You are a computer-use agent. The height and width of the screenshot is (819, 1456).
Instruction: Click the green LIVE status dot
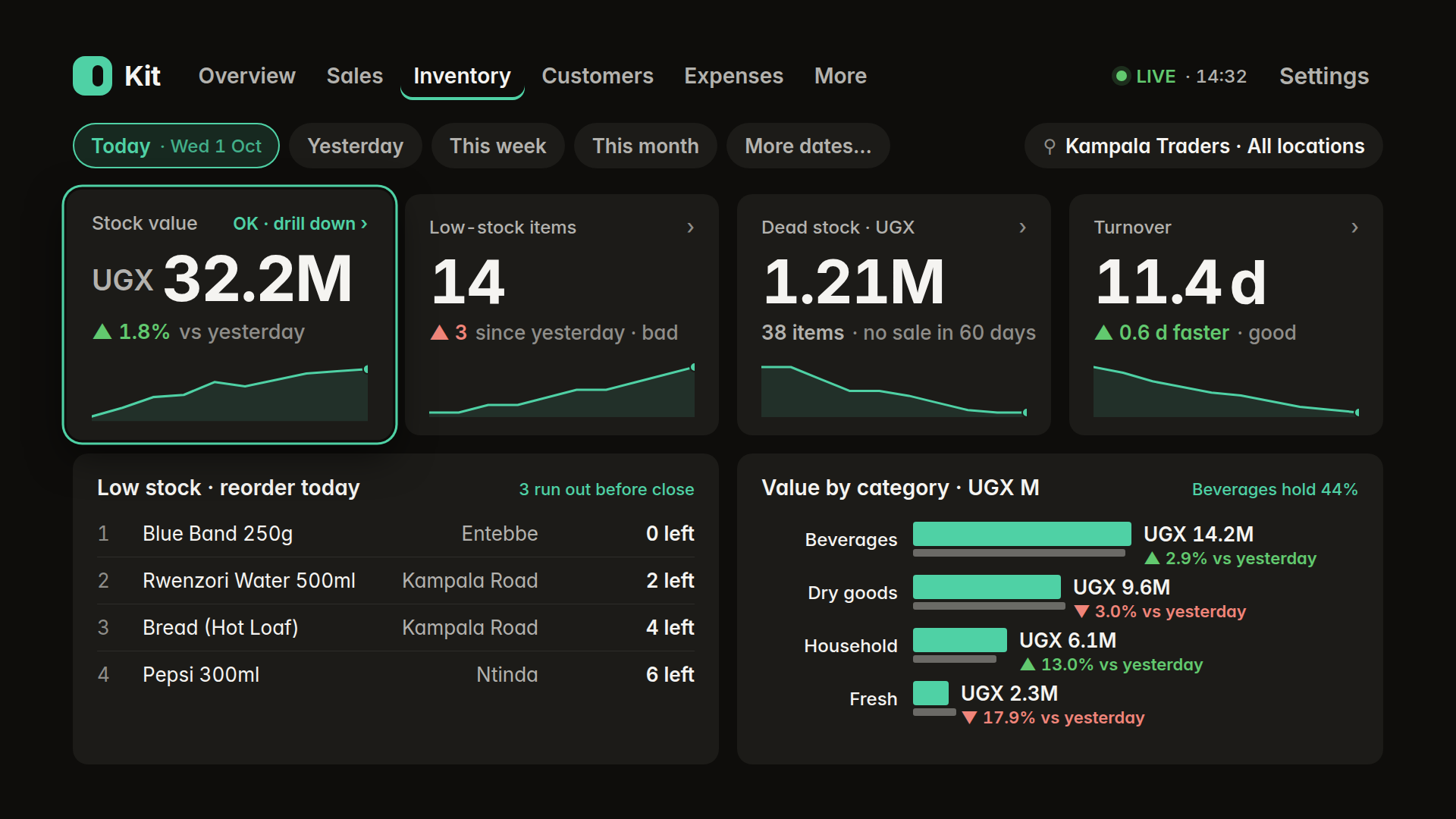point(1121,76)
